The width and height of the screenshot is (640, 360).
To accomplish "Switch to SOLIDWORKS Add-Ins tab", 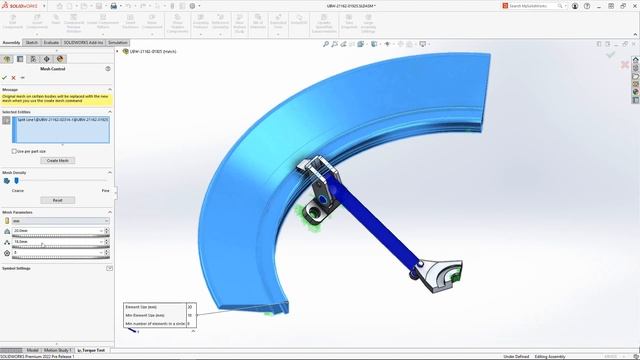I will (x=83, y=42).
